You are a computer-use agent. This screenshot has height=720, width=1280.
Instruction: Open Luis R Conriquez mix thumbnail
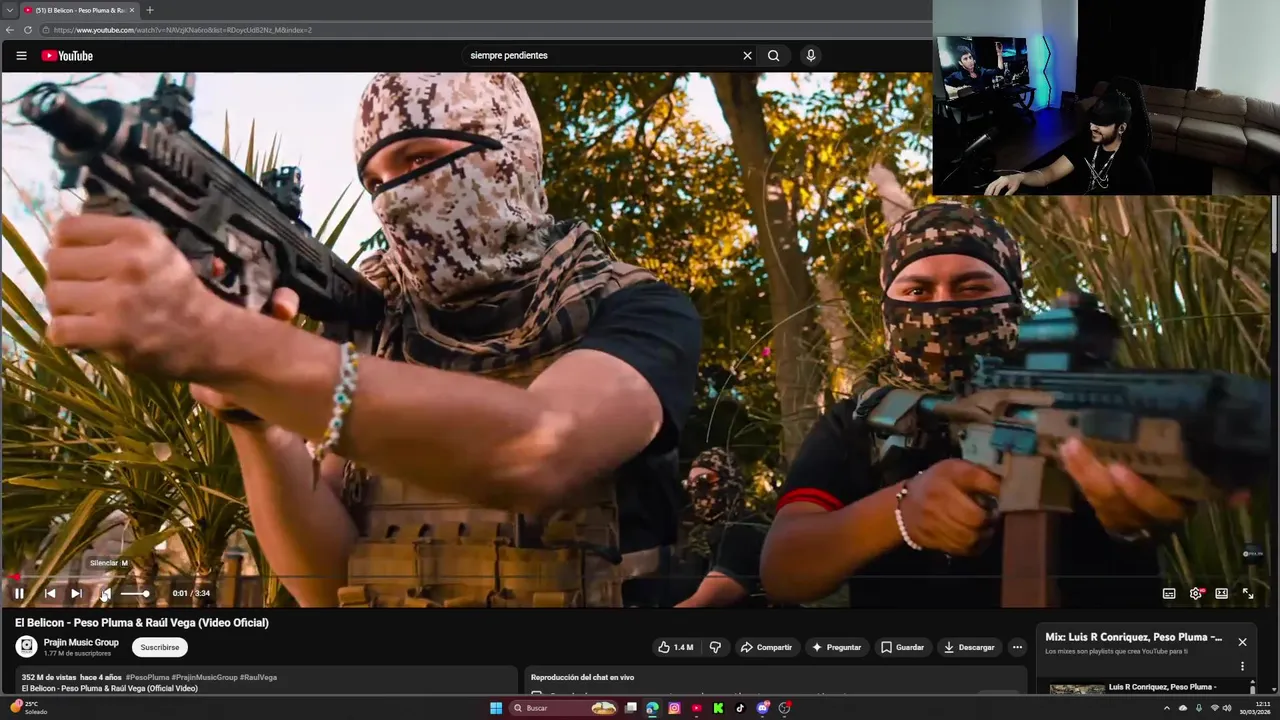pos(1077,689)
